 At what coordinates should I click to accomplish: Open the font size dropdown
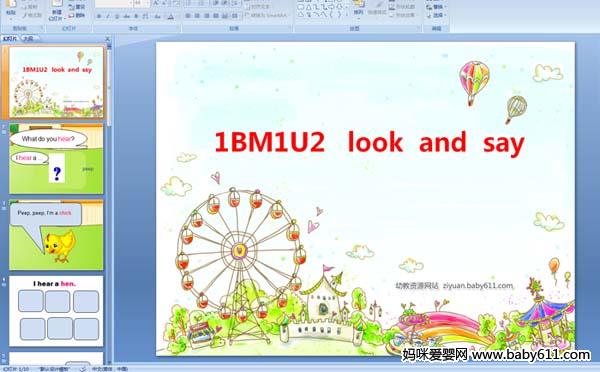147,3
